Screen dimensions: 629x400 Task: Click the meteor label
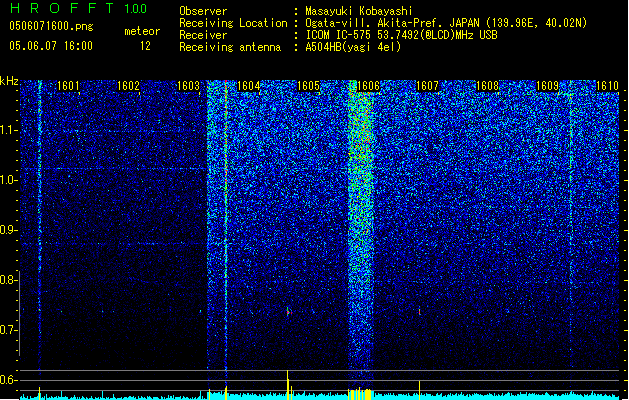click(142, 31)
